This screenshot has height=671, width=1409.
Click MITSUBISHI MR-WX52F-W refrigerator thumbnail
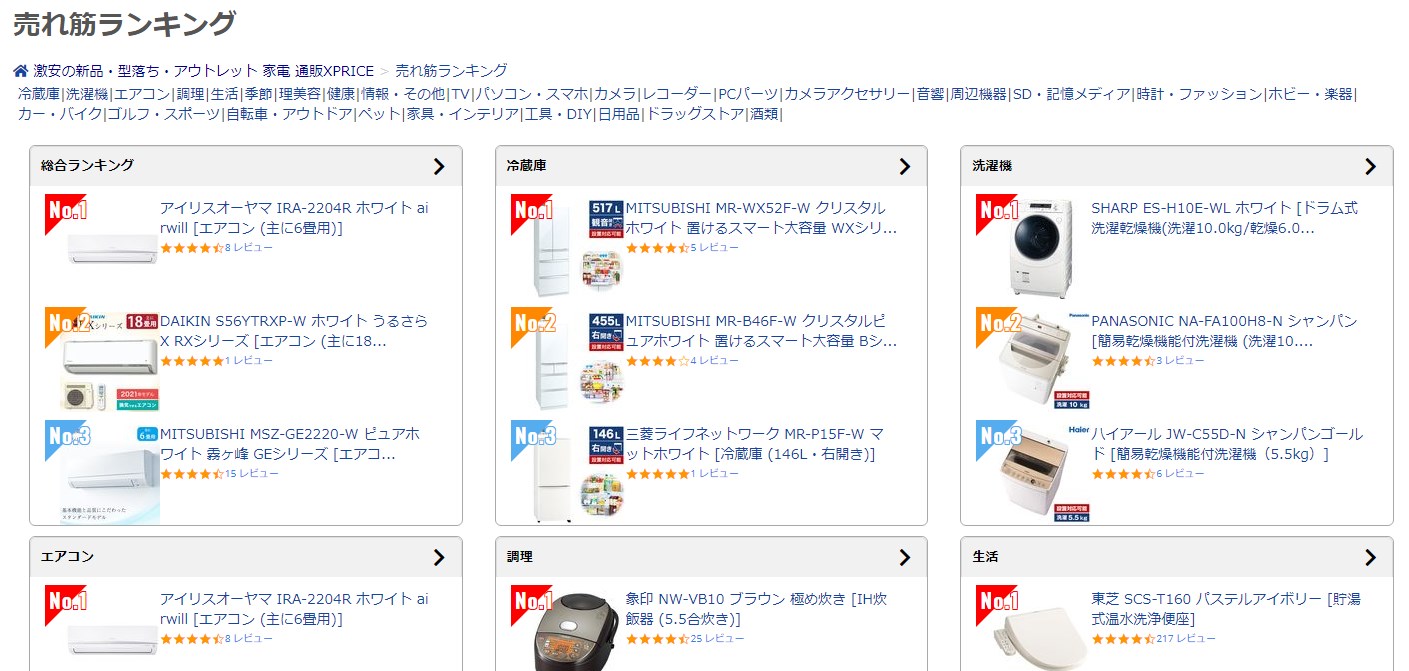[568, 246]
